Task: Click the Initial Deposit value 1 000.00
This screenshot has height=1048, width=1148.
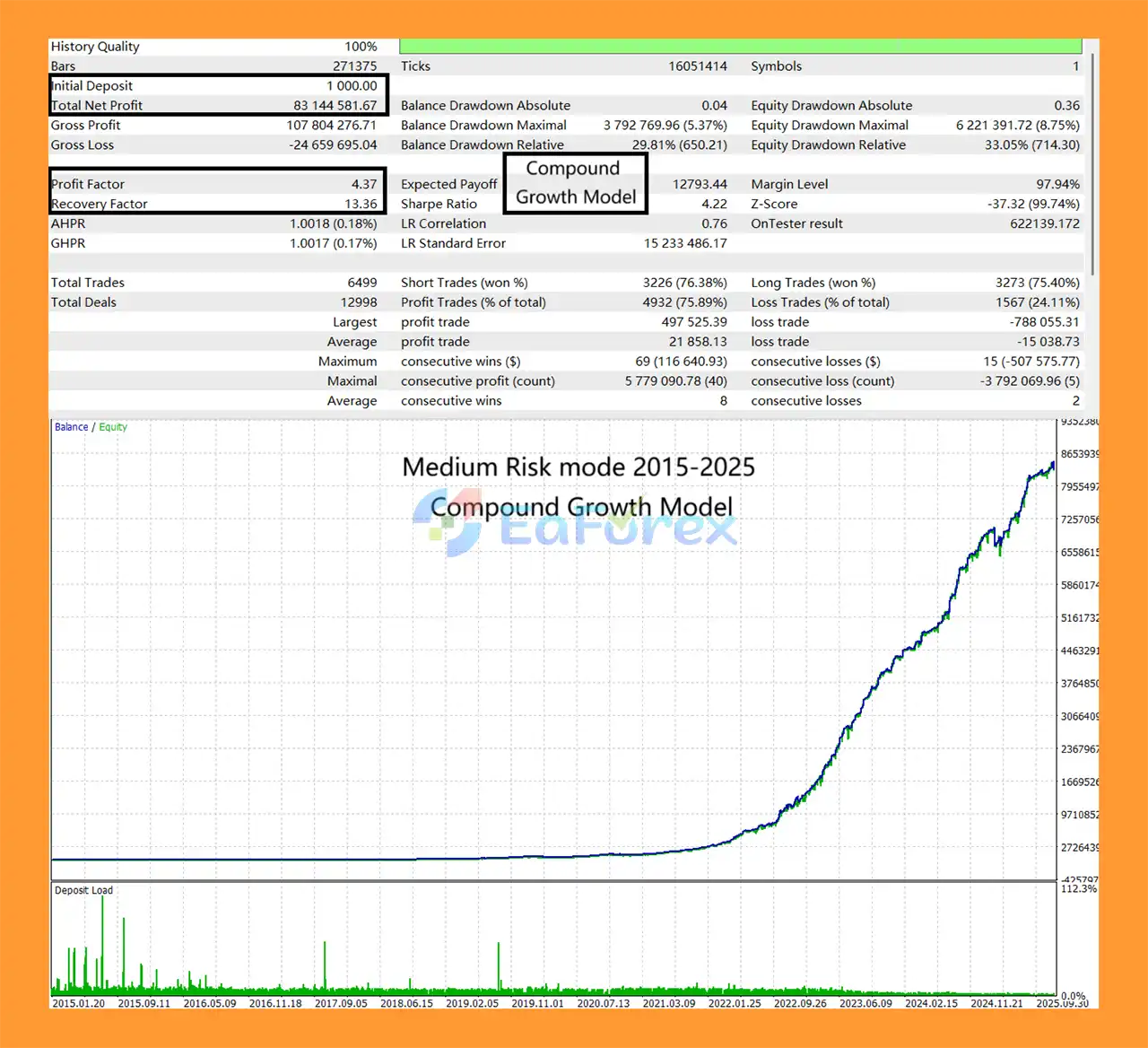Action: 352,86
